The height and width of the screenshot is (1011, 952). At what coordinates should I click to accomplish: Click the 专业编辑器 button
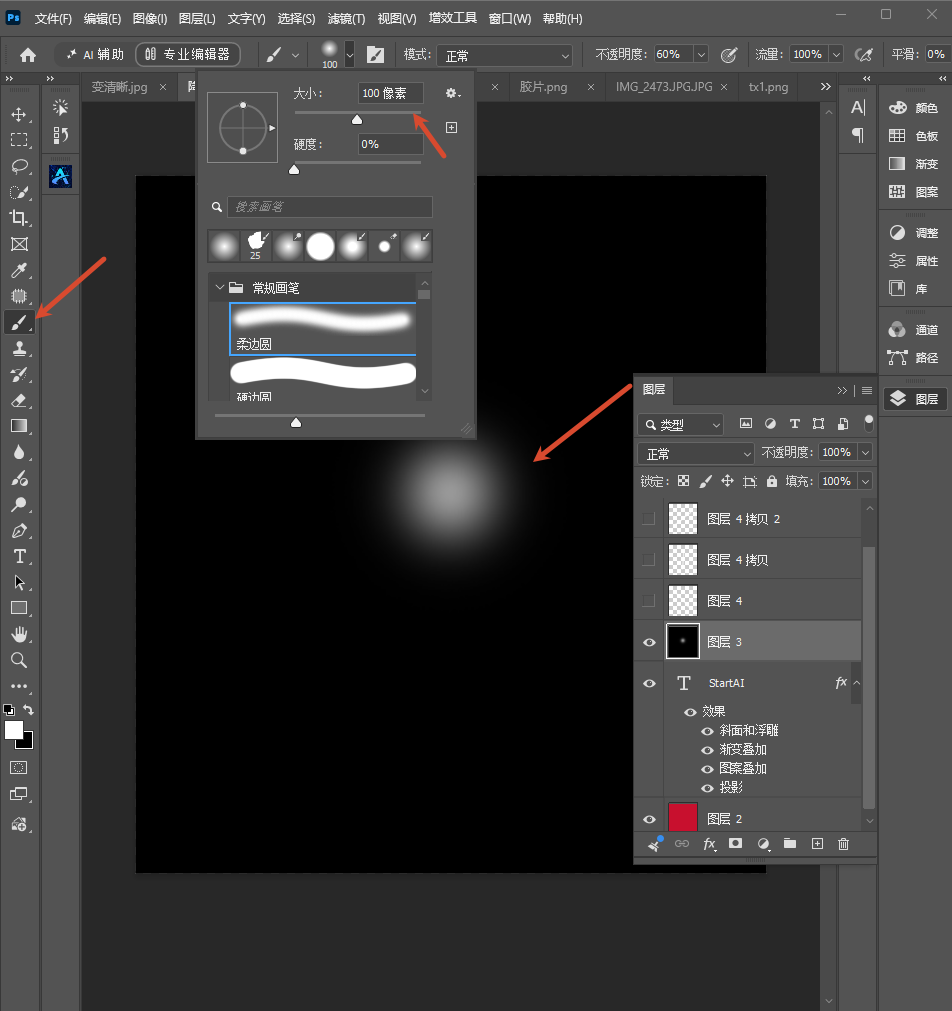[188, 55]
